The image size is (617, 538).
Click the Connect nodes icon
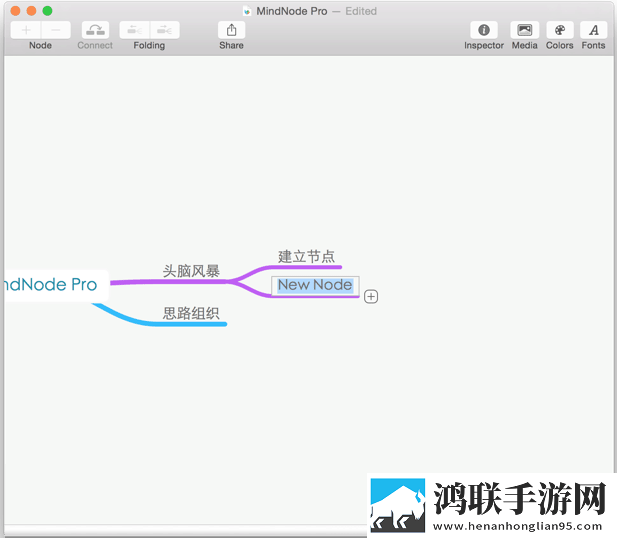point(95,30)
